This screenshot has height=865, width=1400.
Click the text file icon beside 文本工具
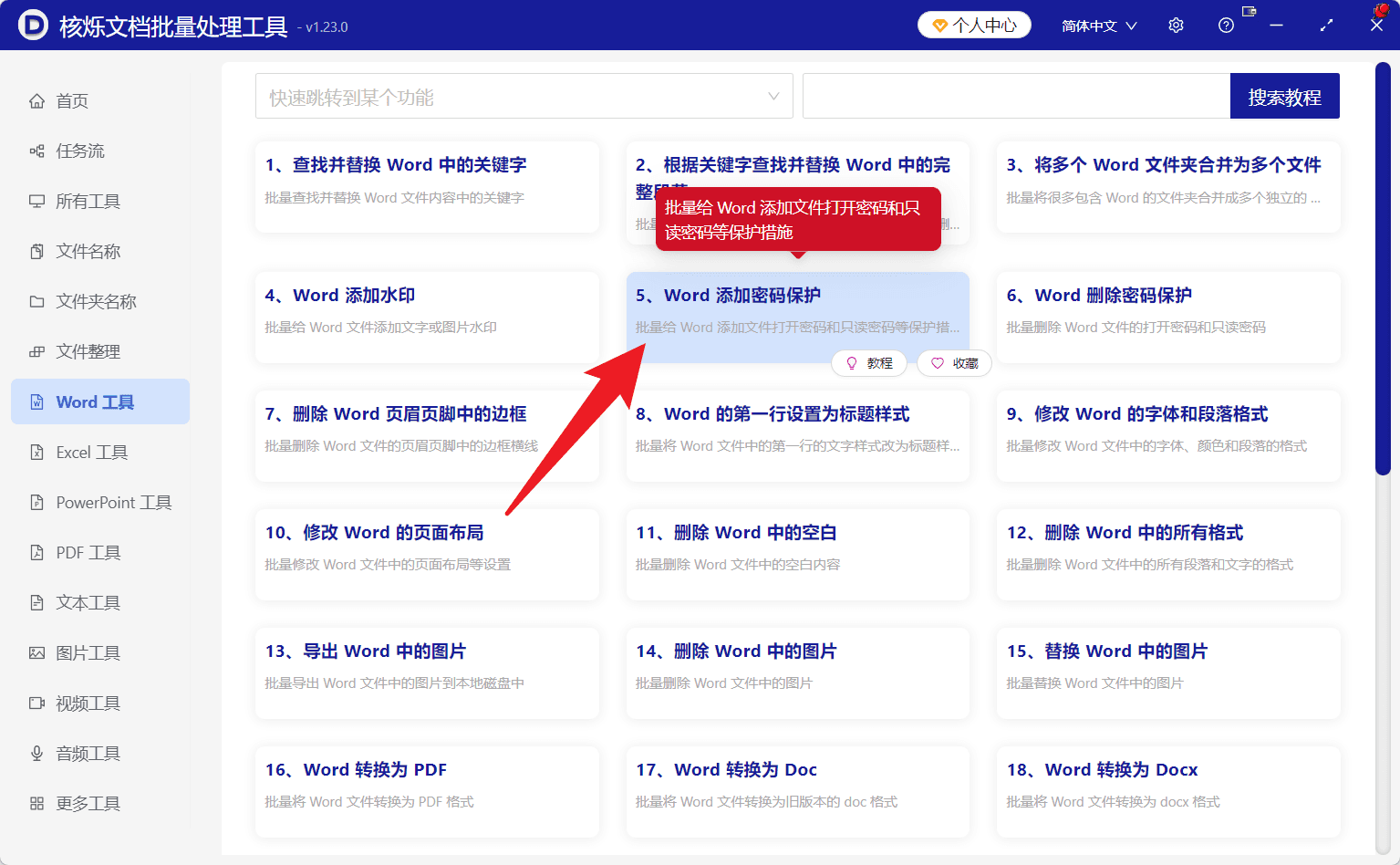click(x=36, y=603)
